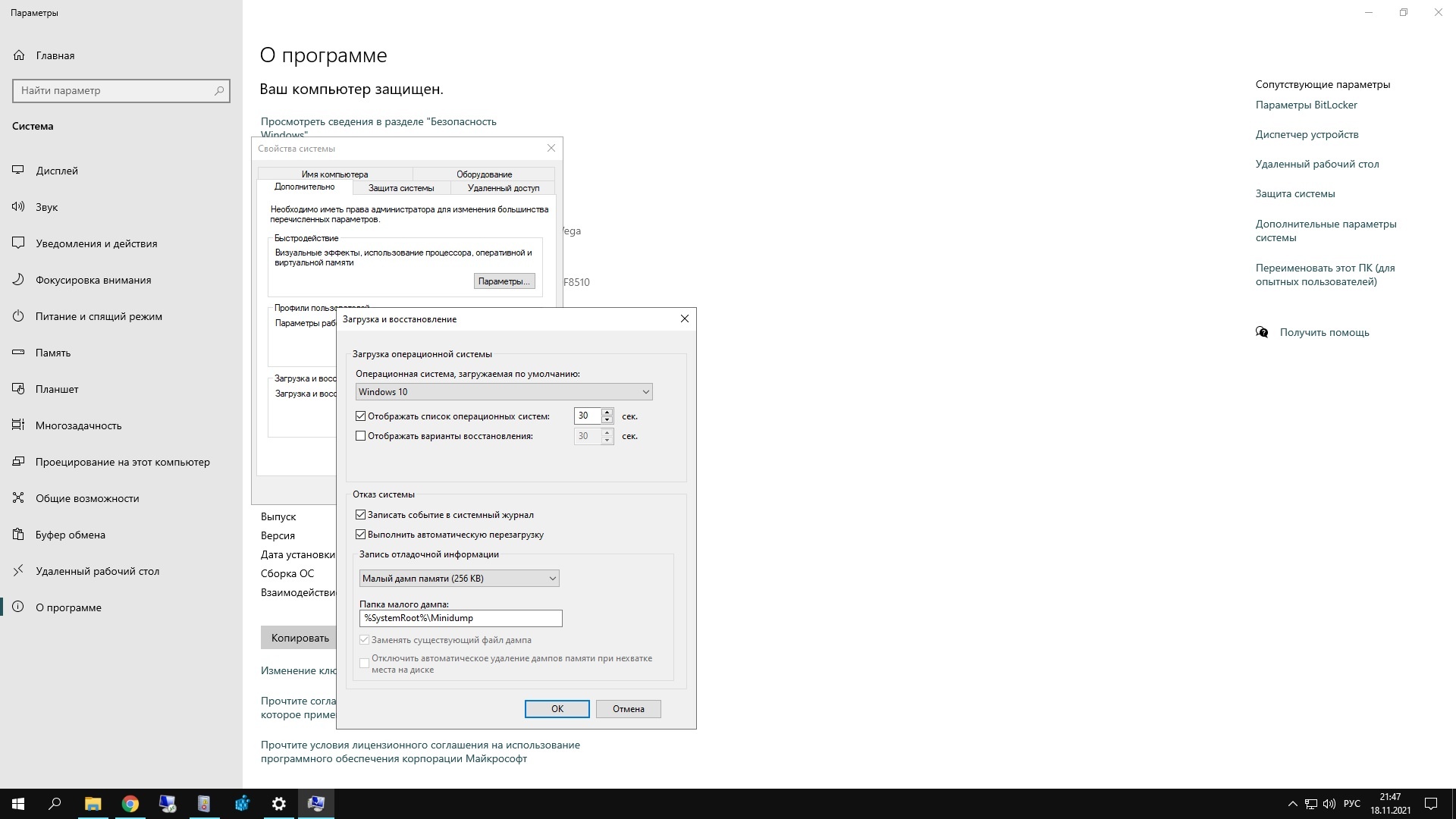Click the Home icon labeled Главная
1456x819 pixels.
[19, 55]
